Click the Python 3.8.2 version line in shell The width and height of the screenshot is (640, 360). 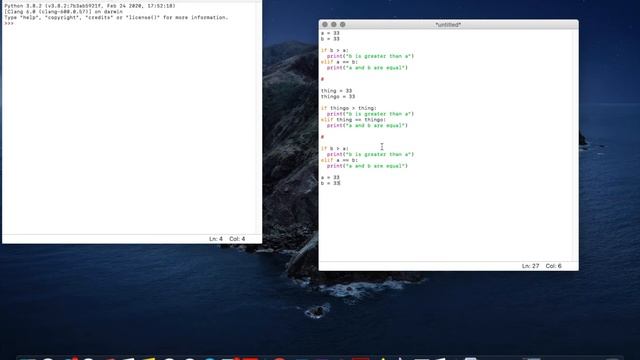coord(90,6)
